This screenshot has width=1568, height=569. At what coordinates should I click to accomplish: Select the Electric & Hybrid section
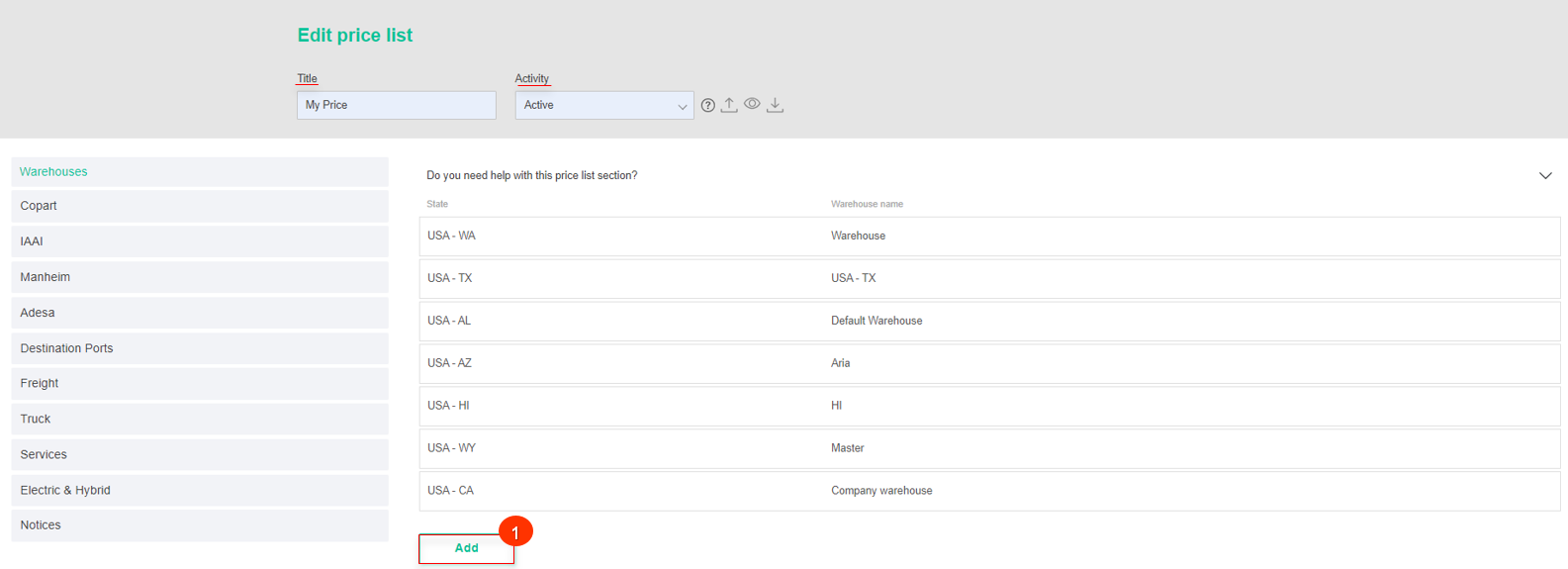pos(200,490)
